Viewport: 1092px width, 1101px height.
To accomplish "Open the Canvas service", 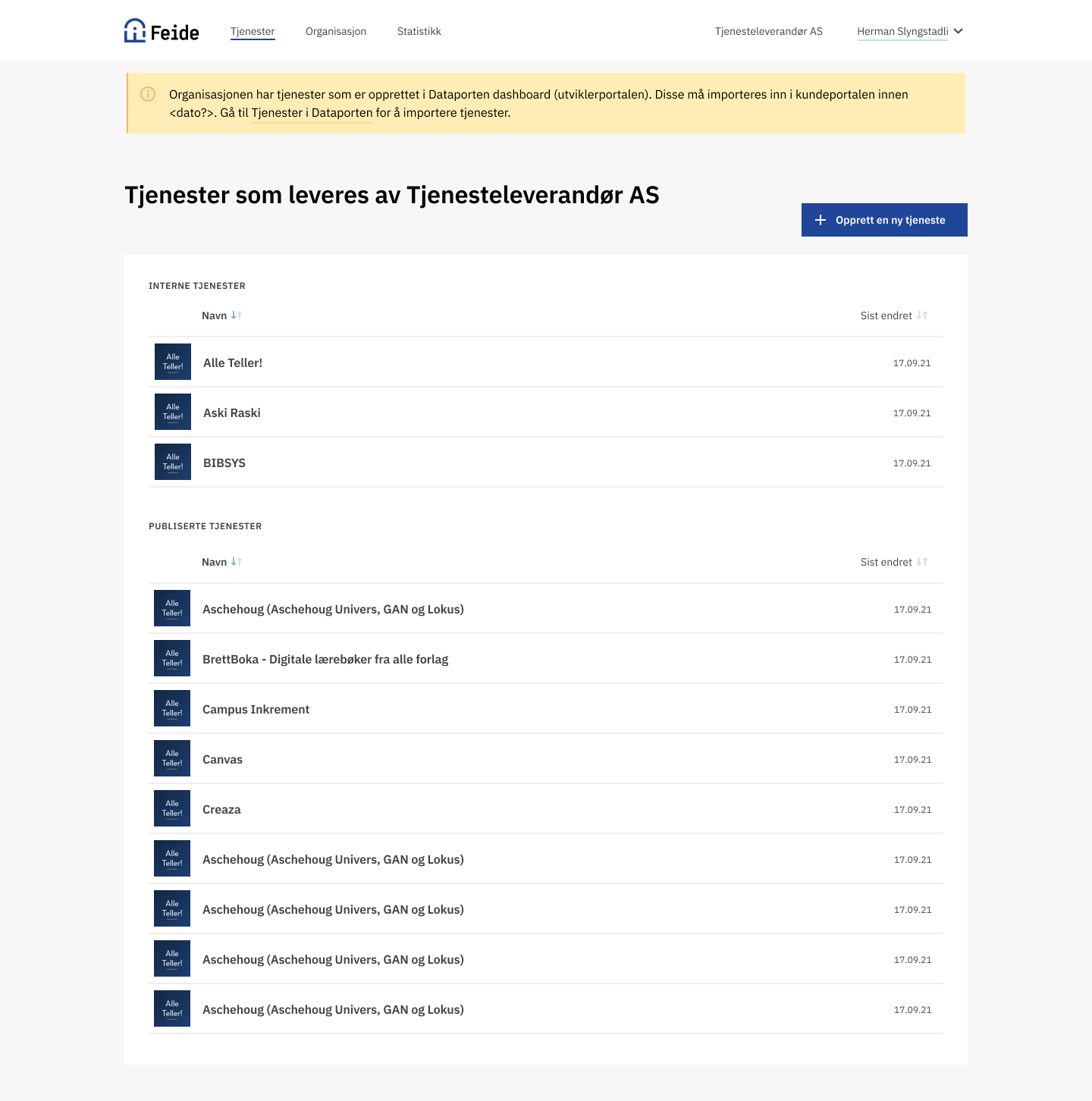I will (x=223, y=760).
